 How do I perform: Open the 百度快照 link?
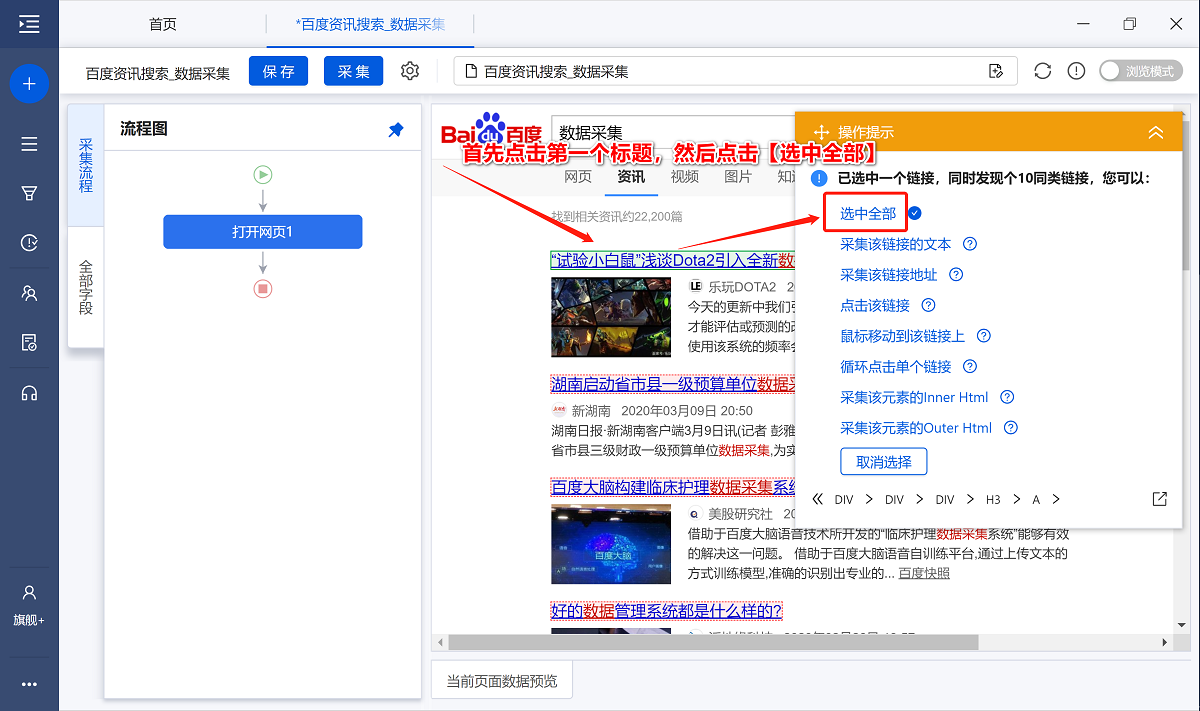tap(924, 573)
